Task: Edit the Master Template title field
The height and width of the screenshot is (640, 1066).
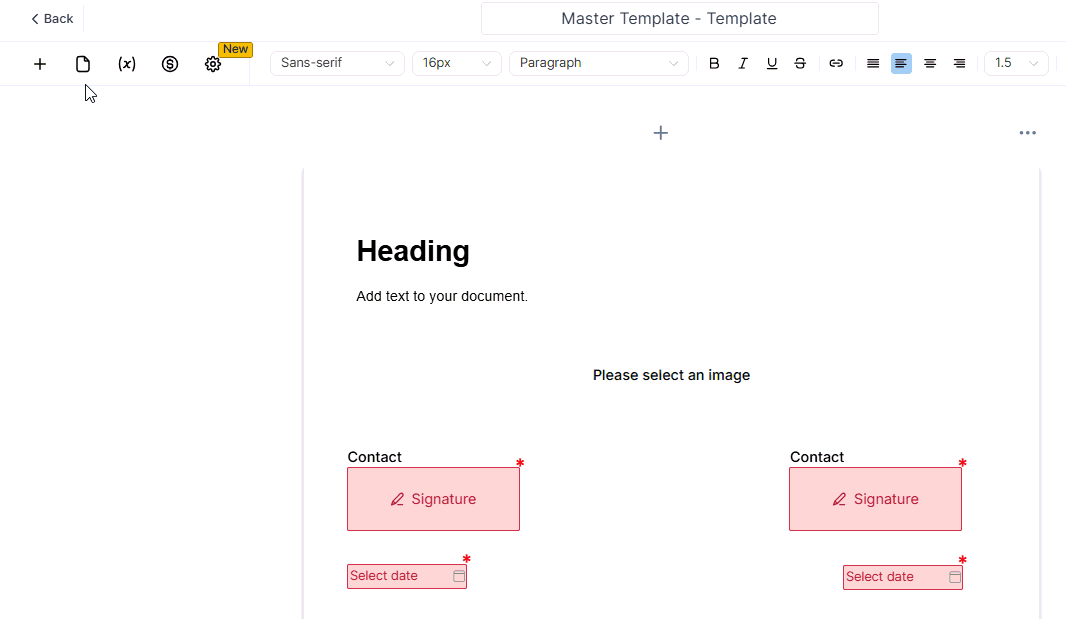Action: (x=679, y=19)
